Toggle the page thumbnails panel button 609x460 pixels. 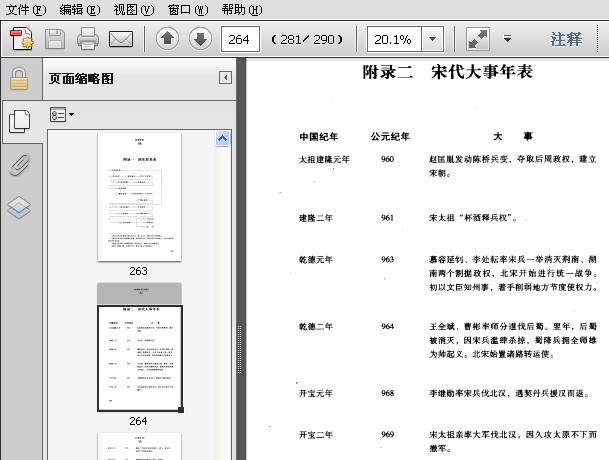[19, 121]
